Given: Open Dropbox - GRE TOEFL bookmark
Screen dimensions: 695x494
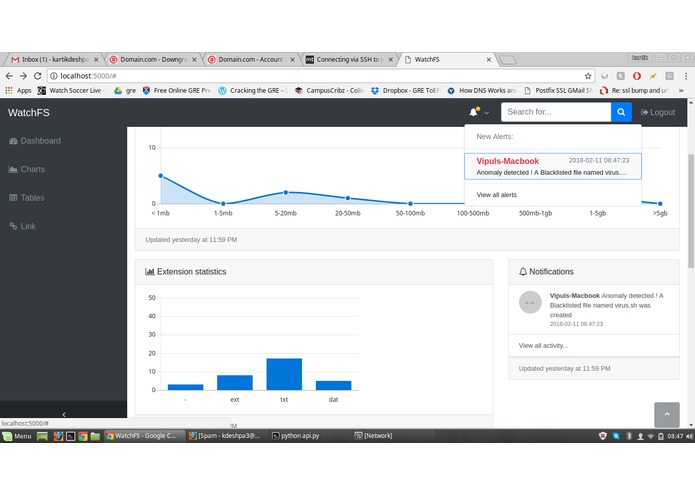Looking at the screenshot, I should click(x=405, y=90).
